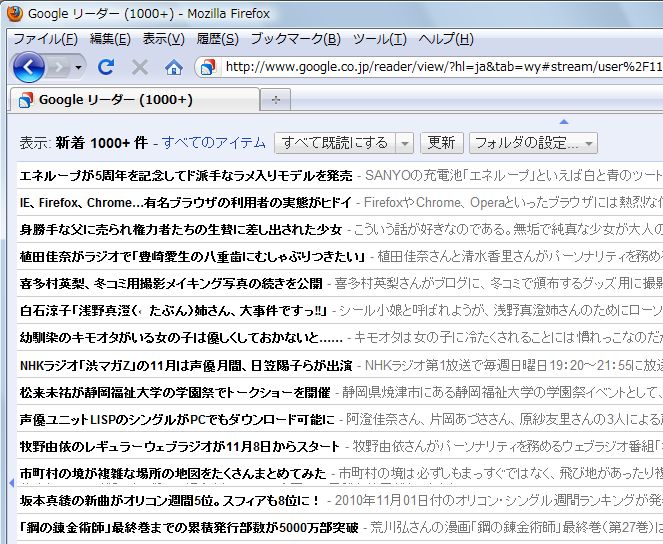The height and width of the screenshot is (544, 663).
Task: Click the 更新 refresh button
Action: coord(441,143)
